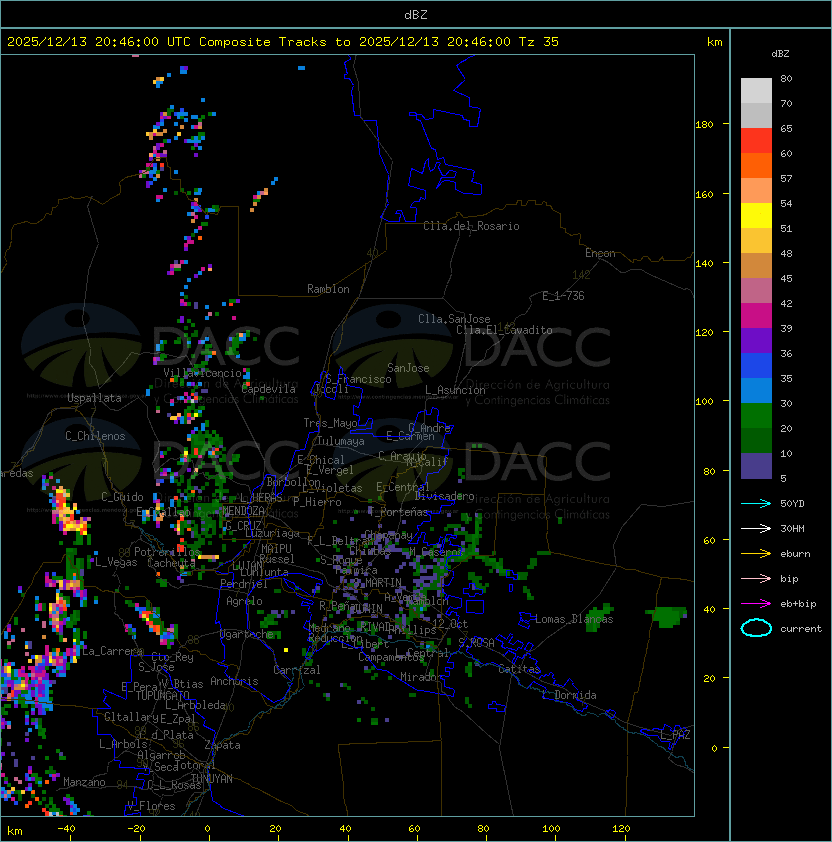Select the purple 36-39 dBZ swatch
The image size is (832, 842).
[x=756, y=340]
